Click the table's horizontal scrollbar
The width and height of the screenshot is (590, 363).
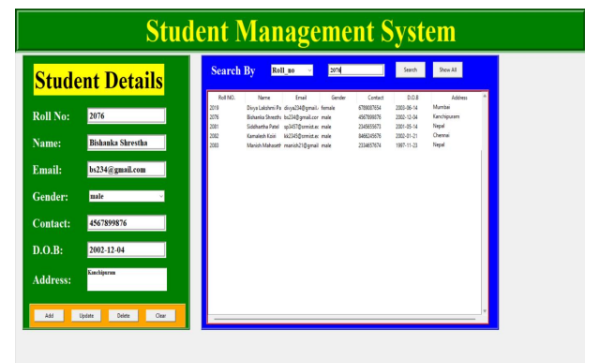[345, 319]
